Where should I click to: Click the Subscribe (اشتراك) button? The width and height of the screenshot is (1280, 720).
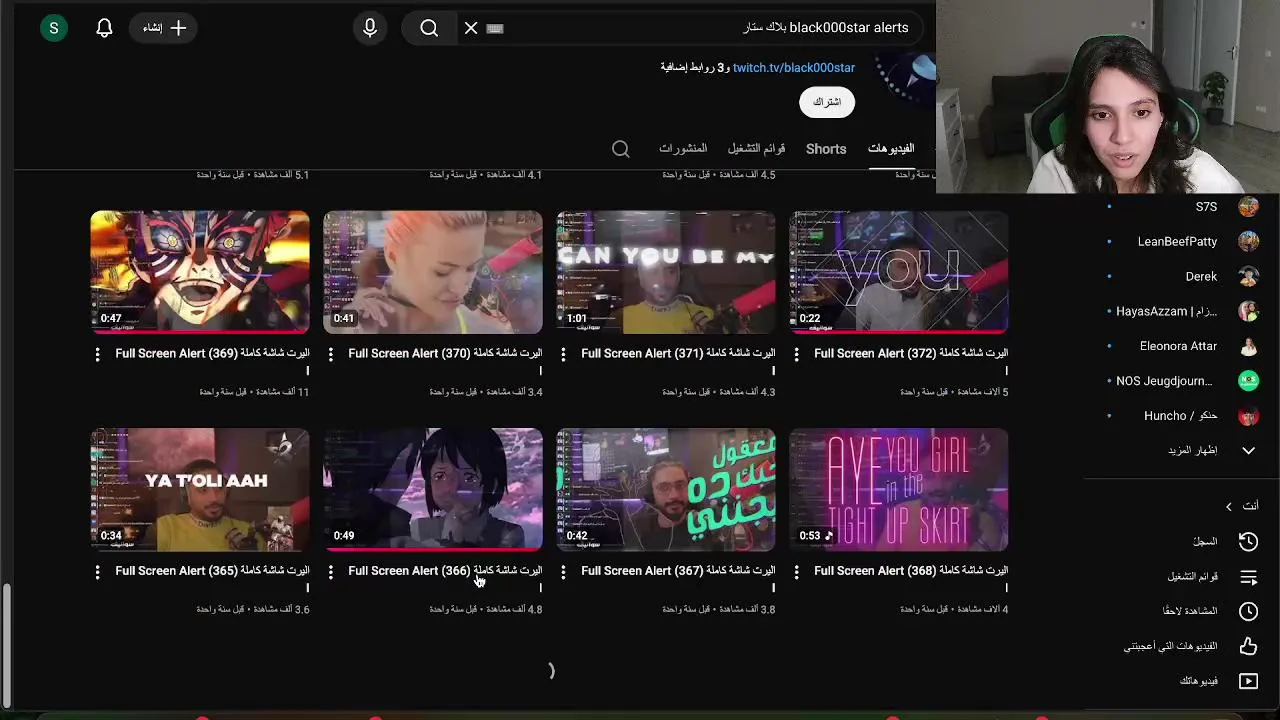(827, 102)
